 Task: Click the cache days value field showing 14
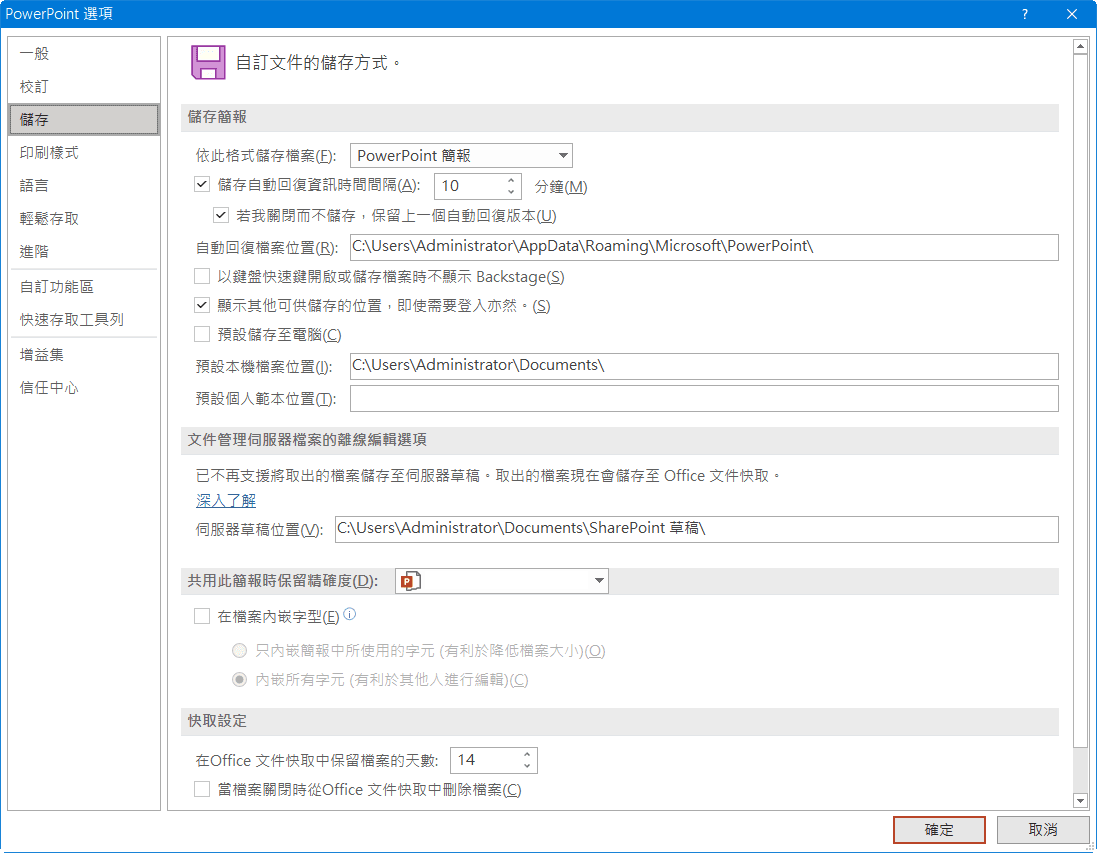486,761
